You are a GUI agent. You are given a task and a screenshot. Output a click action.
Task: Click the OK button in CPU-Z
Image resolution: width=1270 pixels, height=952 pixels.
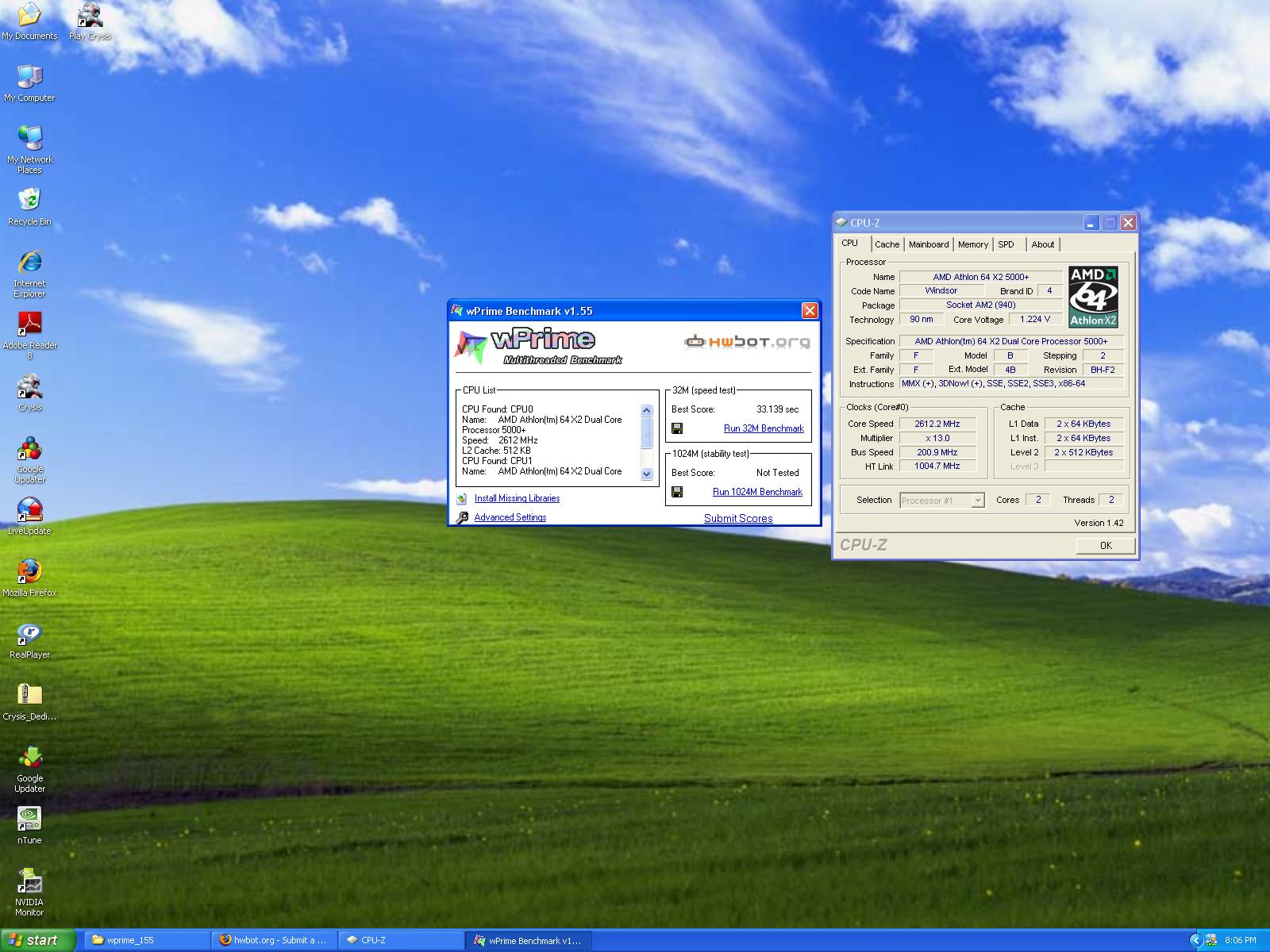point(1106,546)
